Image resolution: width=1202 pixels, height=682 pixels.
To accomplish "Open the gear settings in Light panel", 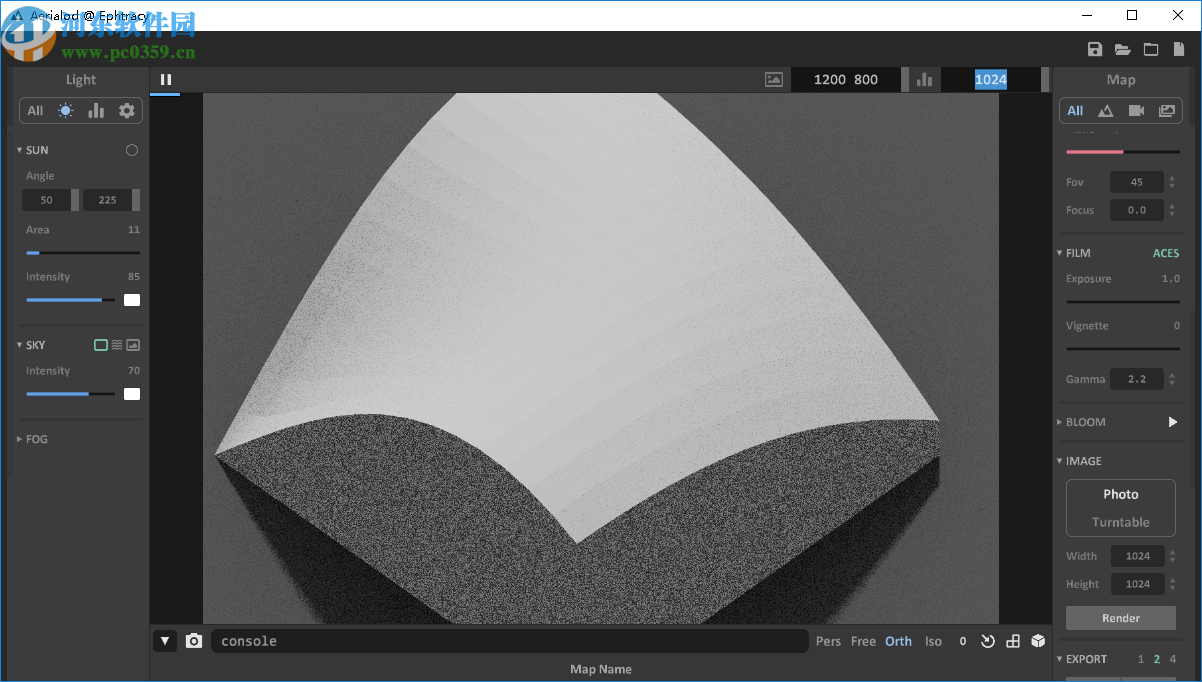I will (x=127, y=111).
